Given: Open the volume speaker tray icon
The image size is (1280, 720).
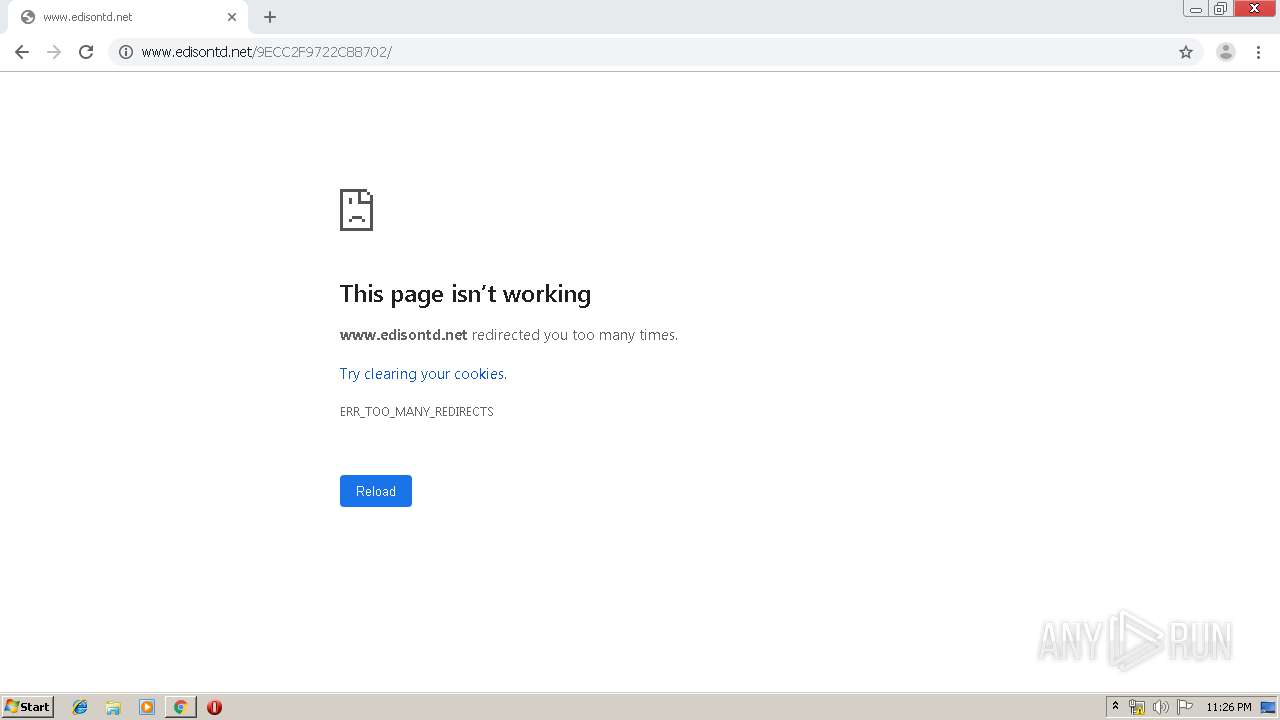Looking at the screenshot, I should (x=1161, y=707).
